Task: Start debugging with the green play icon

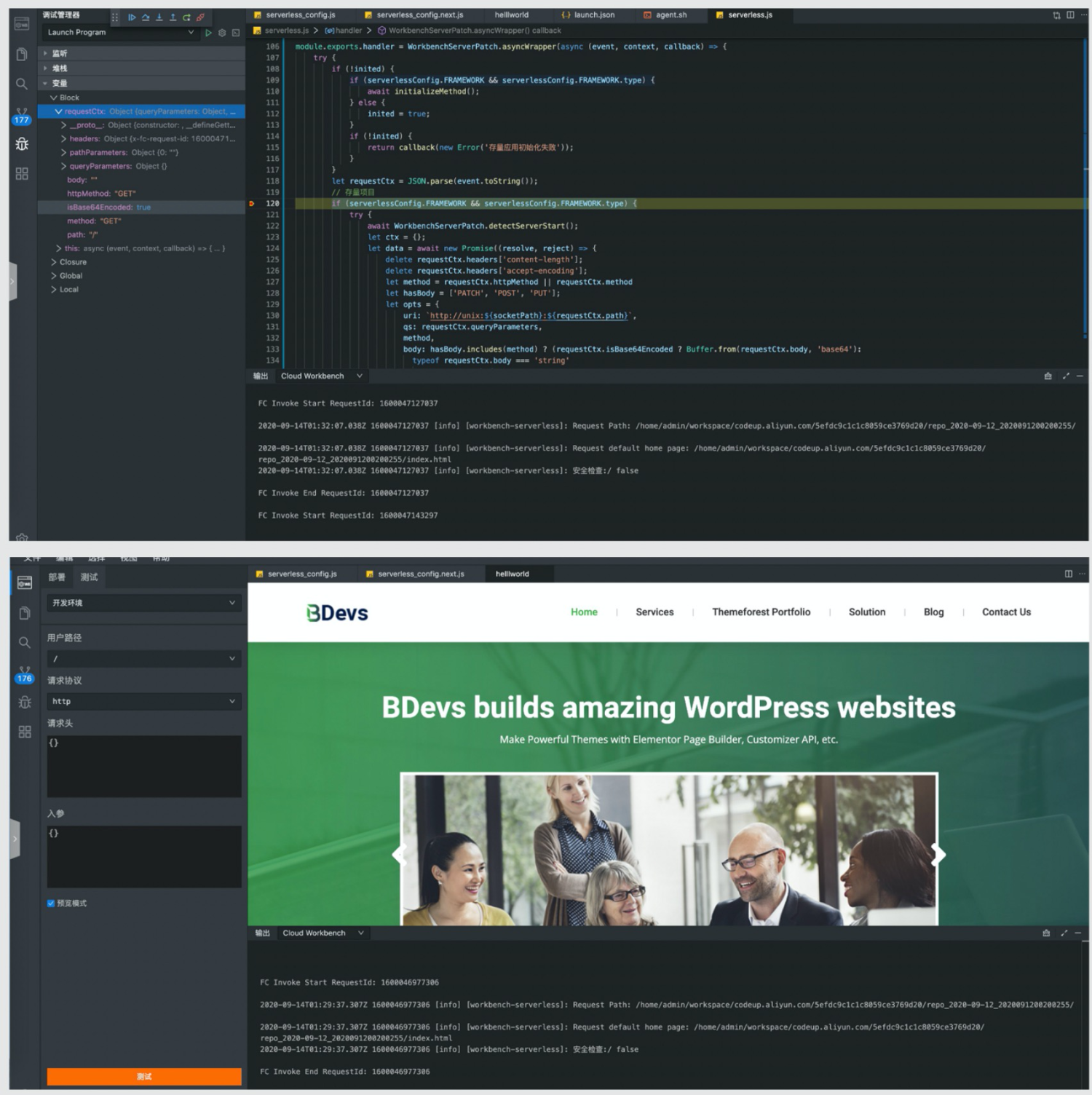Action: [x=209, y=33]
